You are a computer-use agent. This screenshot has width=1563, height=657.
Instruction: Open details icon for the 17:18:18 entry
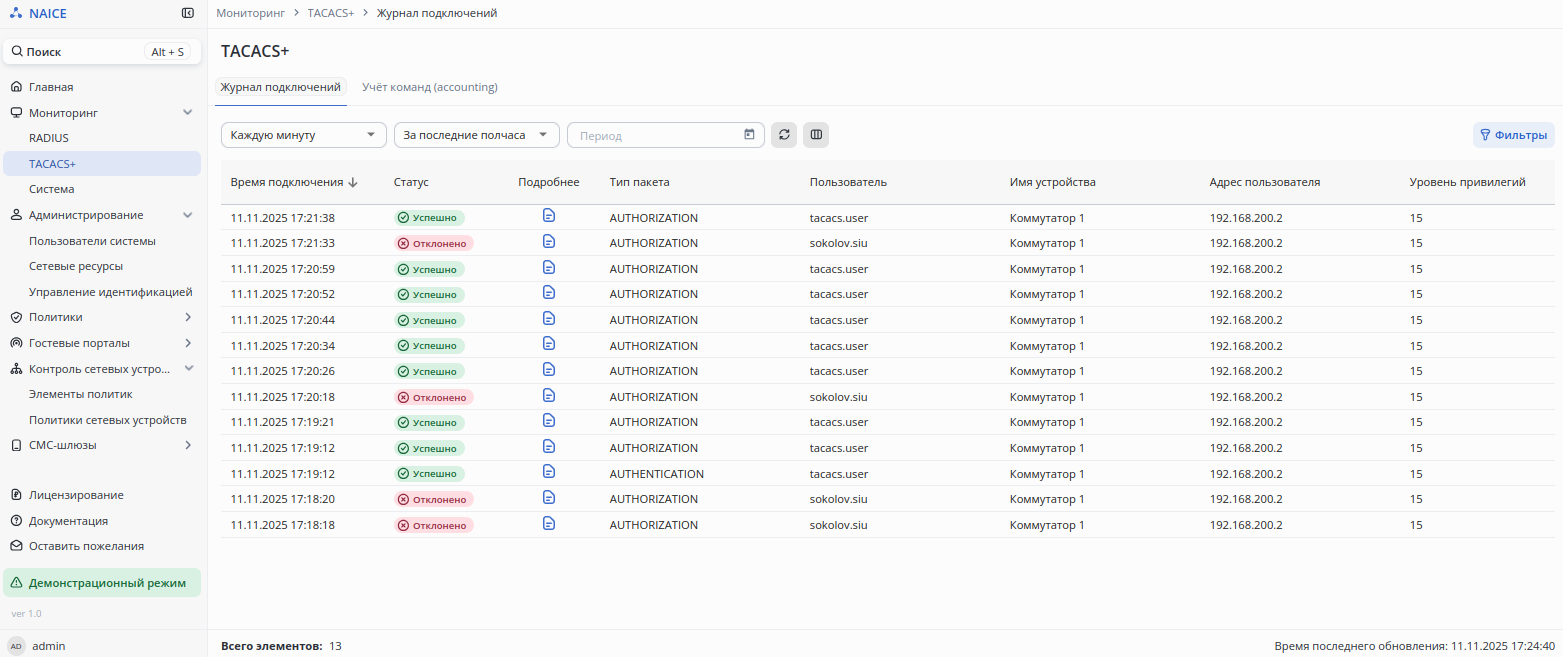tap(548, 523)
